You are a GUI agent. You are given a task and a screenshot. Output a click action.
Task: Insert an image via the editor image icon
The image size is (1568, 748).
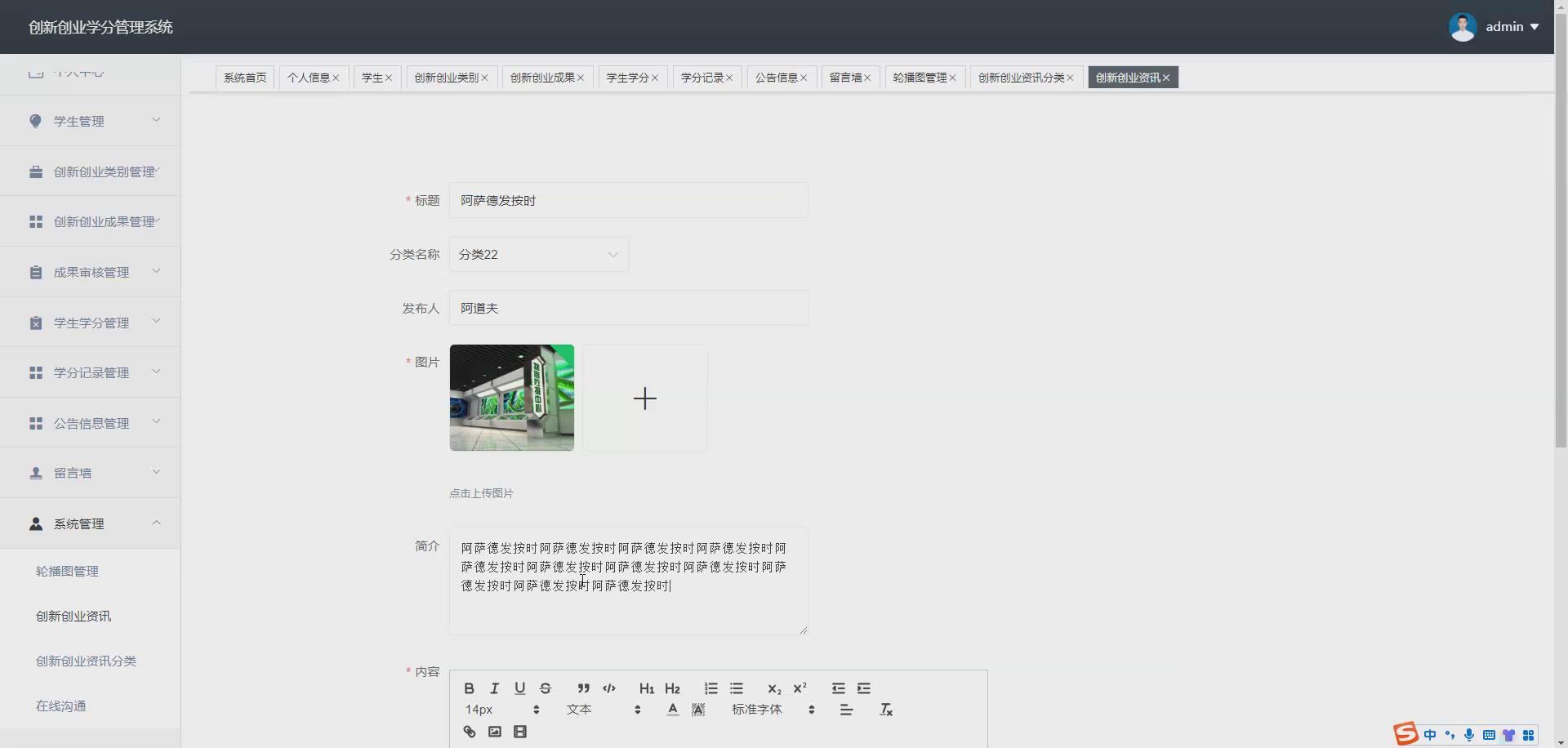[494, 731]
